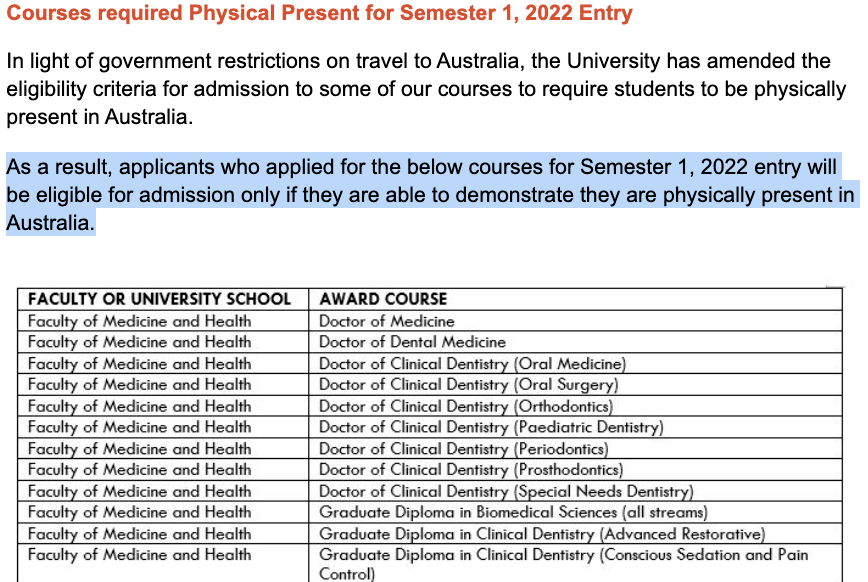Click the word 'Australia.' ending the highlighted paragraph
The width and height of the screenshot is (868, 582).
pos(50,223)
